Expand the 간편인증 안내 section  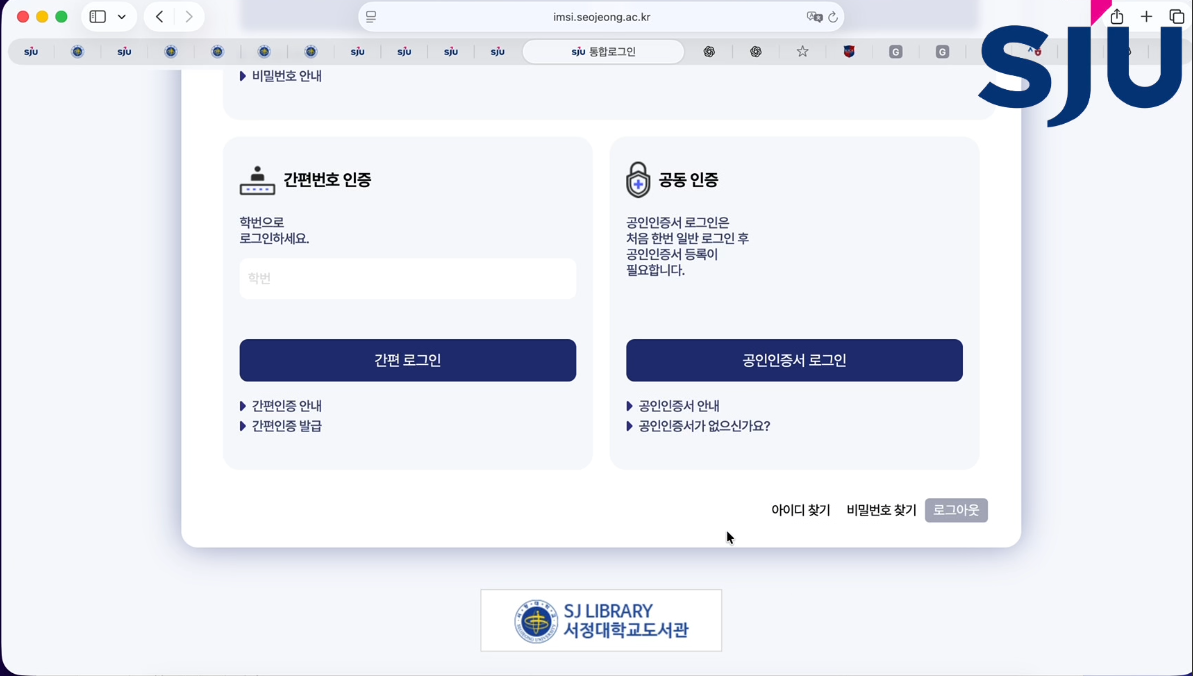tap(286, 406)
